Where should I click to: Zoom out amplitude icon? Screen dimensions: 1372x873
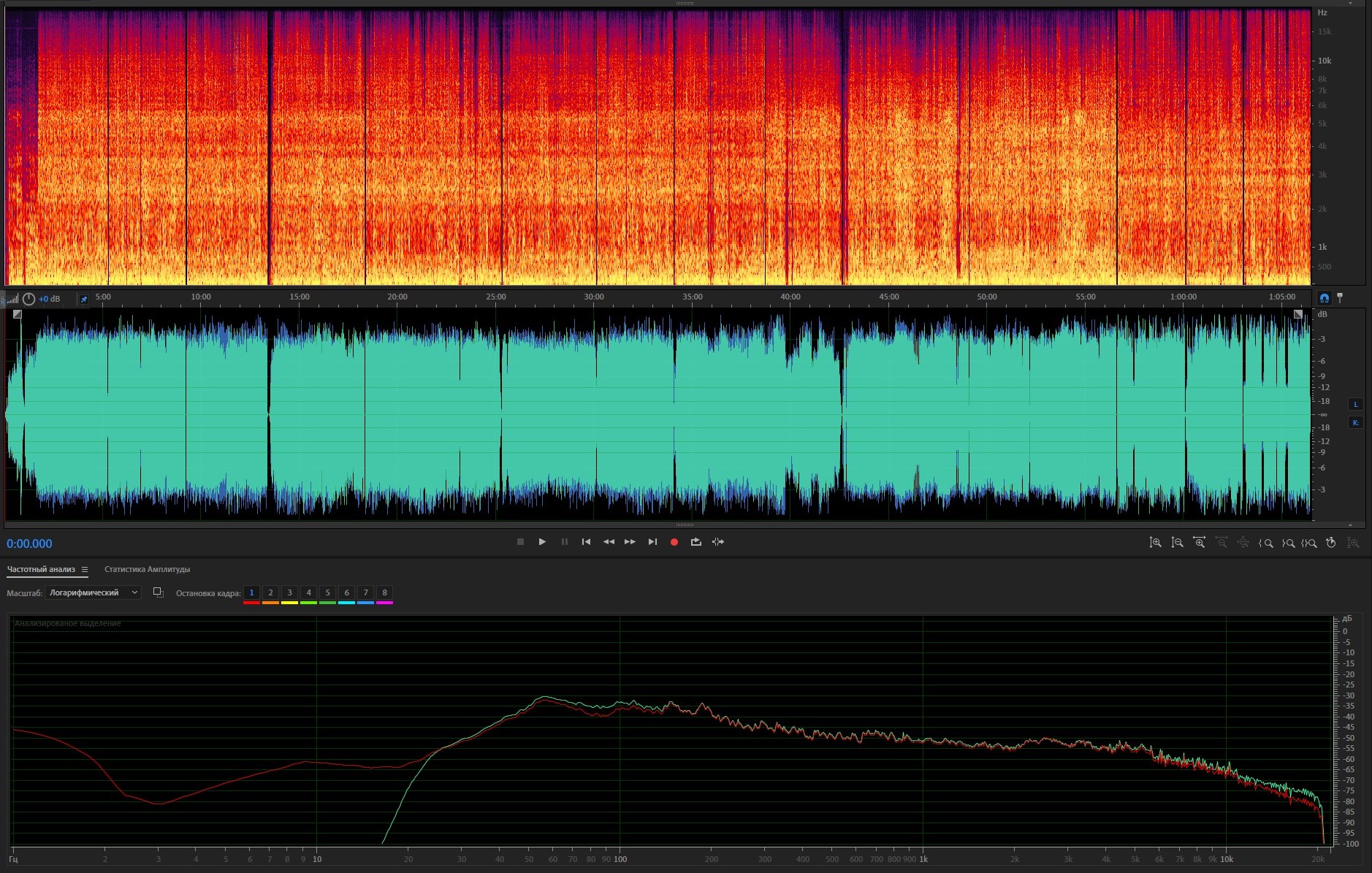(x=1177, y=543)
